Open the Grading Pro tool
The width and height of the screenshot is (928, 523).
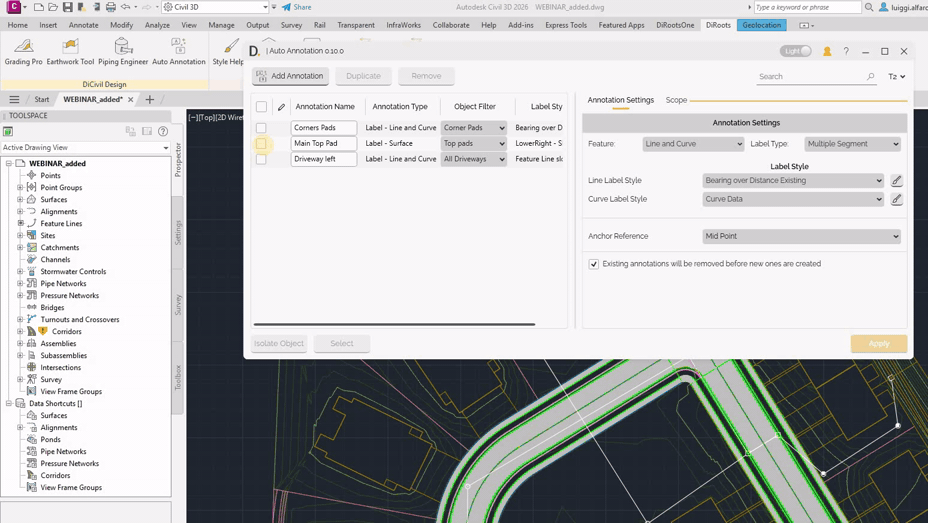[23, 51]
